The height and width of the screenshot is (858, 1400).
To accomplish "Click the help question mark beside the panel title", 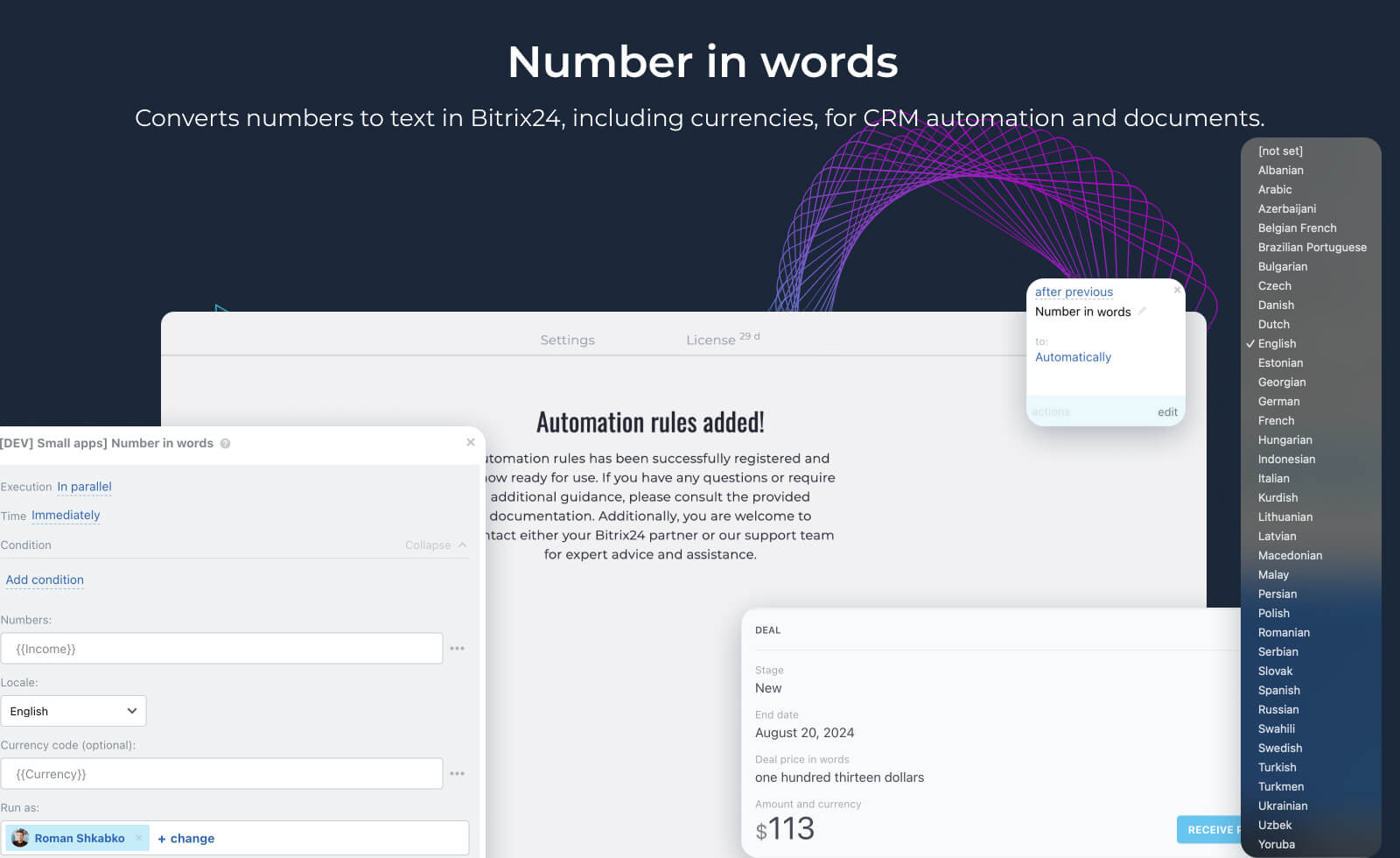I will click(226, 444).
